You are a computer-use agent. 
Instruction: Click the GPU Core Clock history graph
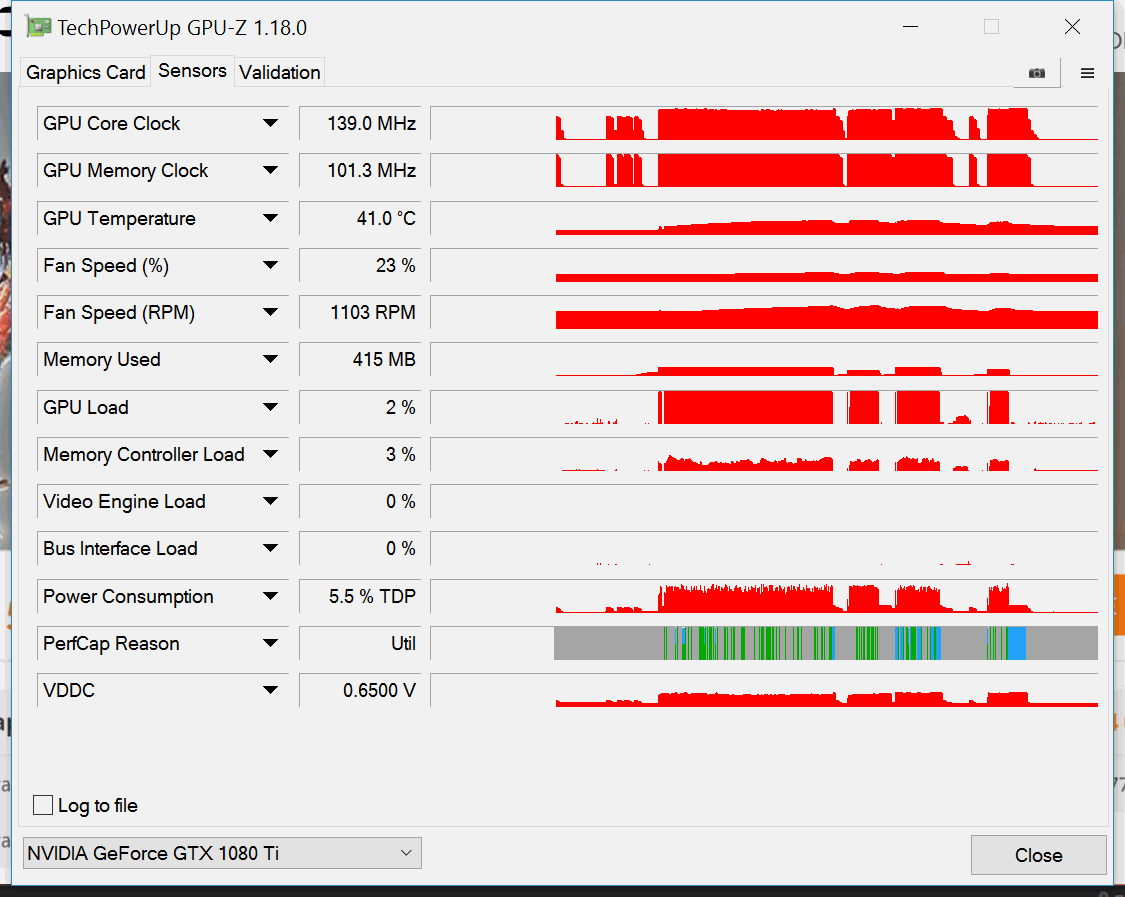tap(764, 123)
